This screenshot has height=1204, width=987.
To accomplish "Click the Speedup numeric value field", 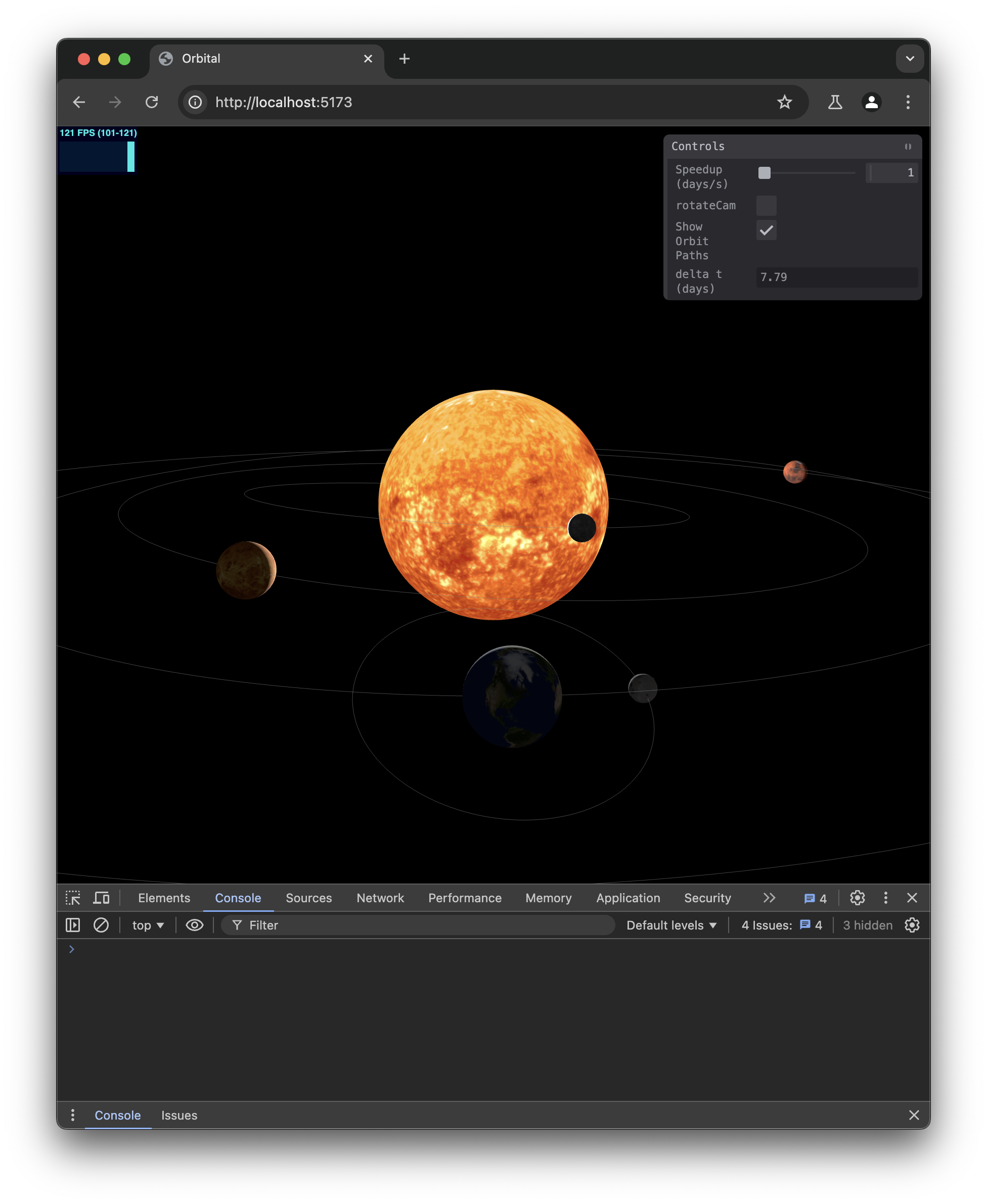I will (891, 173).
